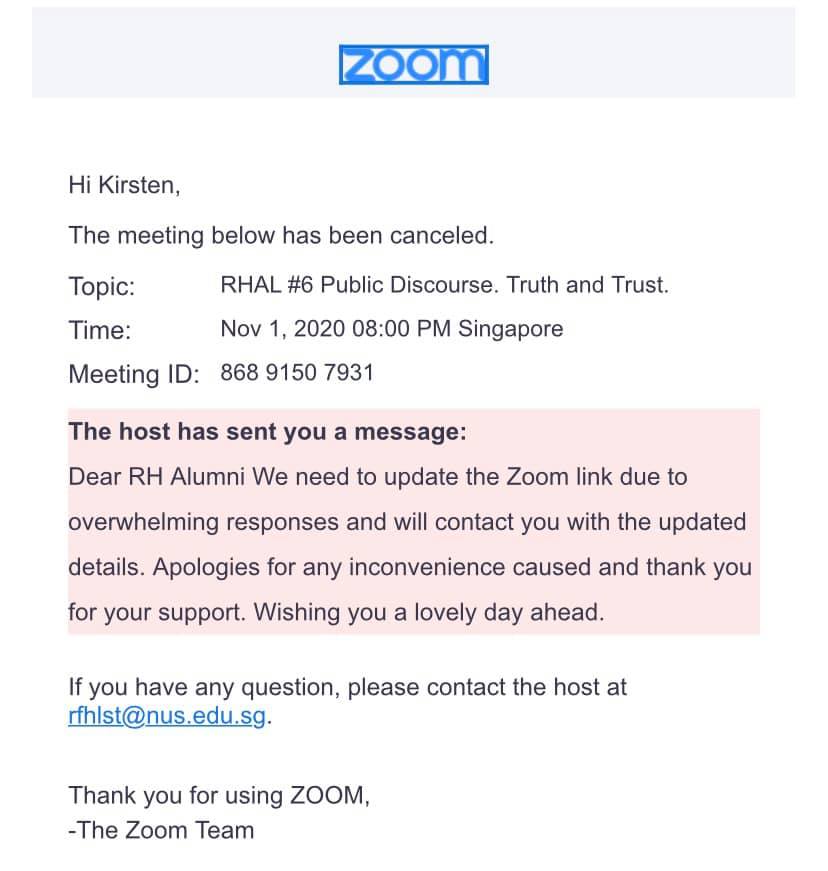Image resolution: width=828 pixels, height=871 pixels.
Task: Click the "-The Zoom Team" signature
Action: coord(161,830)
